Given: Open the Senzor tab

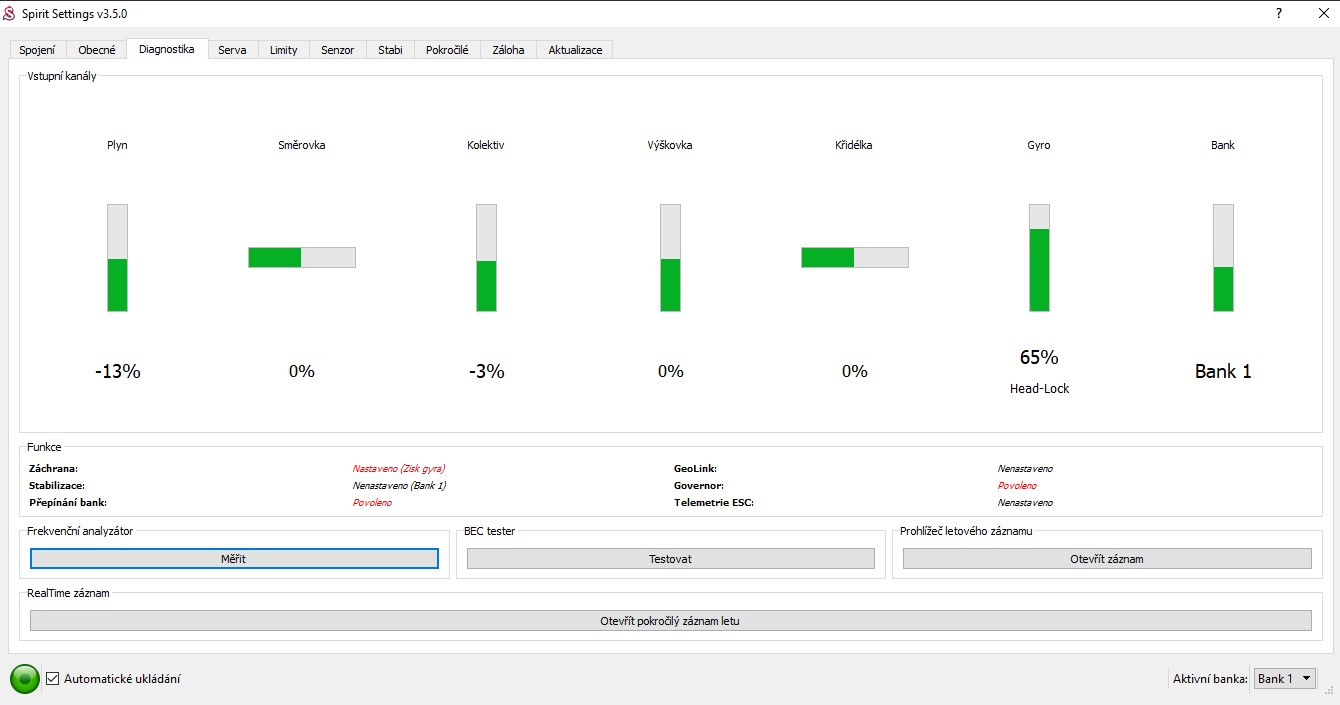Looking at the screenshot, I should pos(337,50).
